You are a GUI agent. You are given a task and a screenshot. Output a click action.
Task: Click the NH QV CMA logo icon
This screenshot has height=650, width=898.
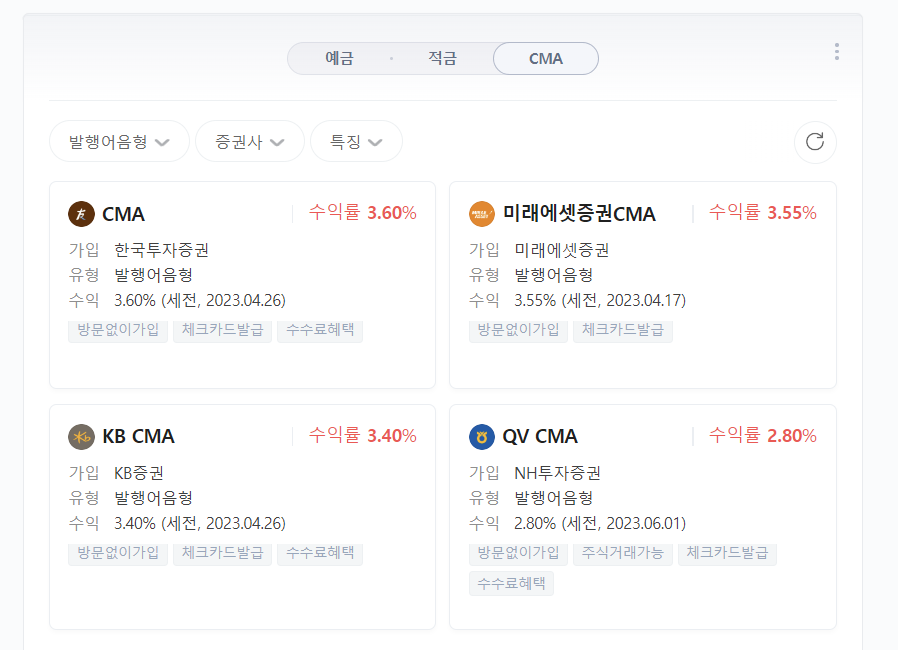tap(482, 437)
